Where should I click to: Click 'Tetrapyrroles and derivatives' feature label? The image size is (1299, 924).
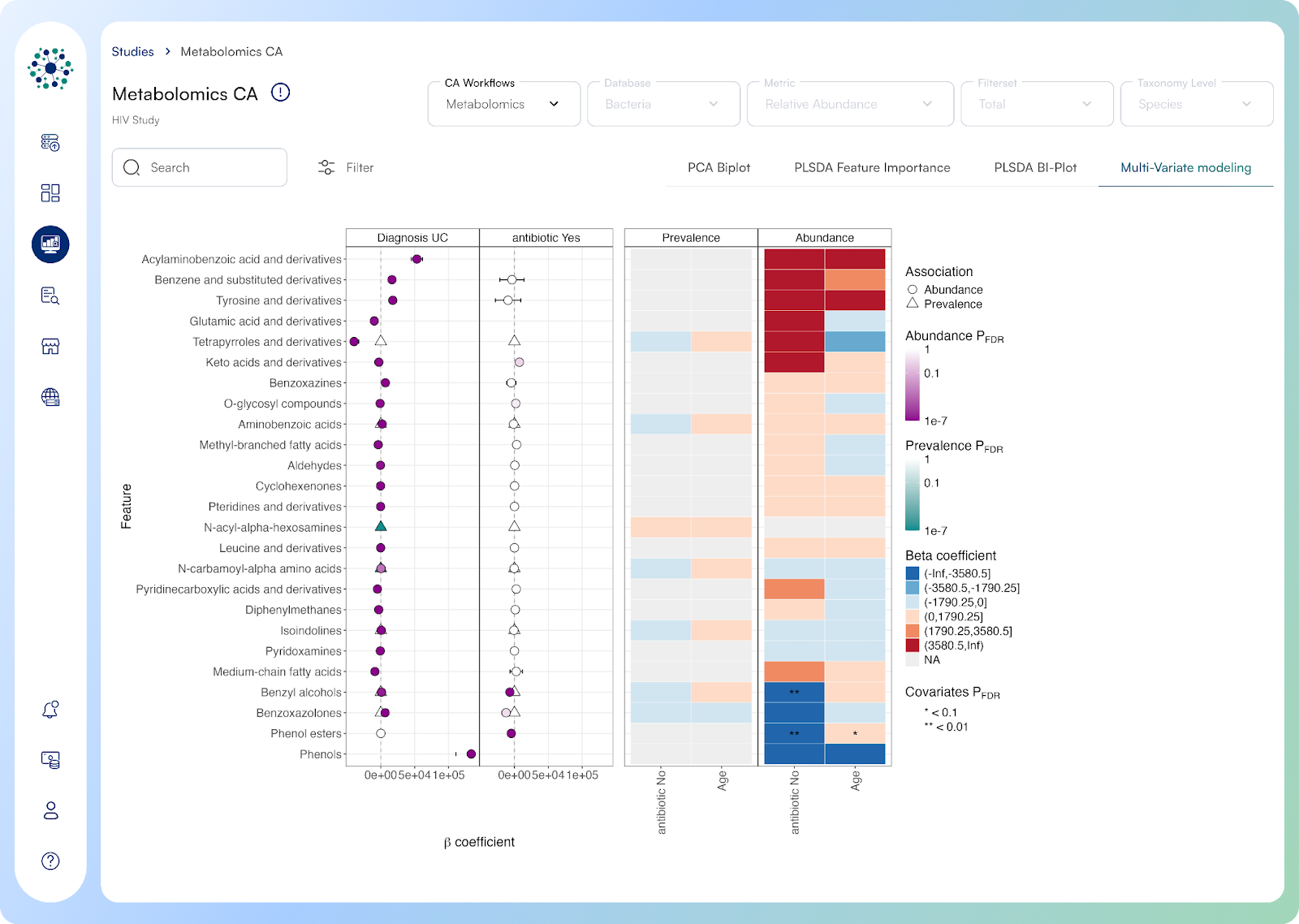[267, 342]
